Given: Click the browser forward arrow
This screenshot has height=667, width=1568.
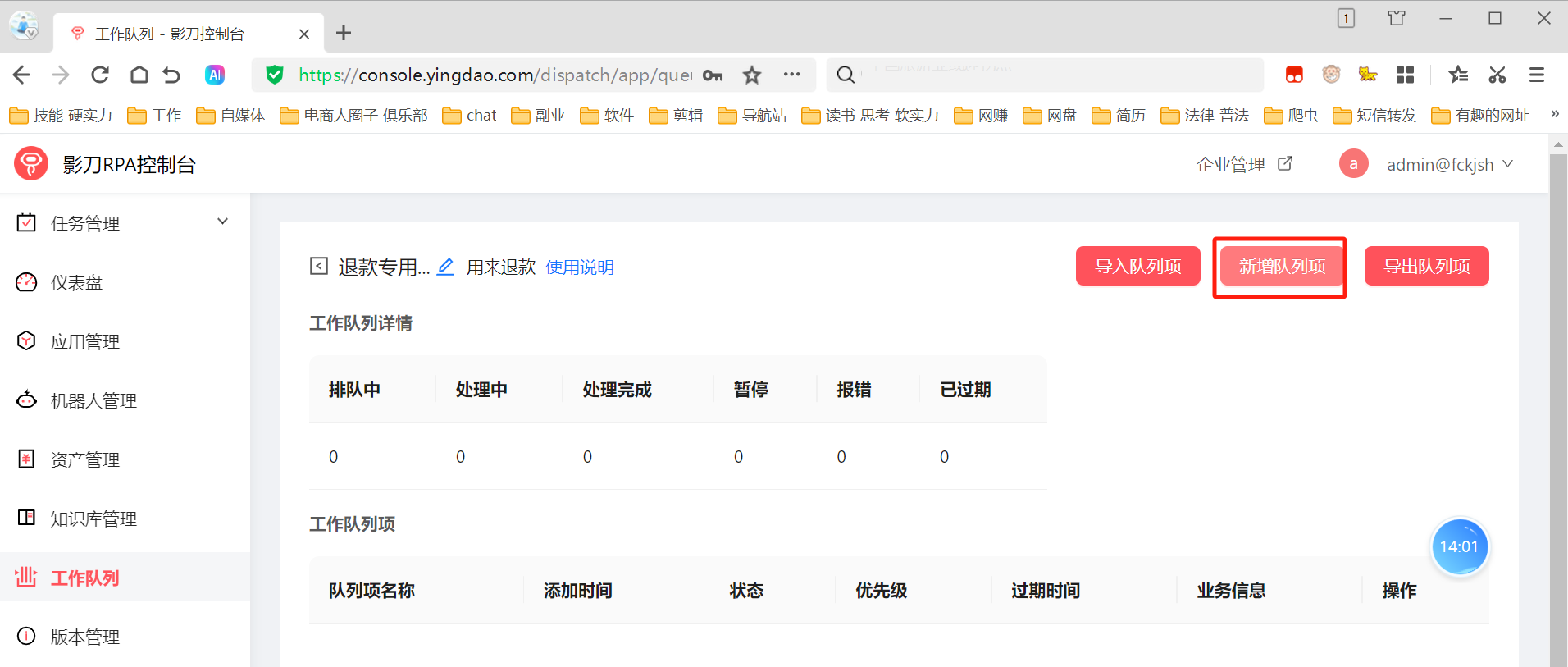Looking at the screenshot, I should (61, 75).
